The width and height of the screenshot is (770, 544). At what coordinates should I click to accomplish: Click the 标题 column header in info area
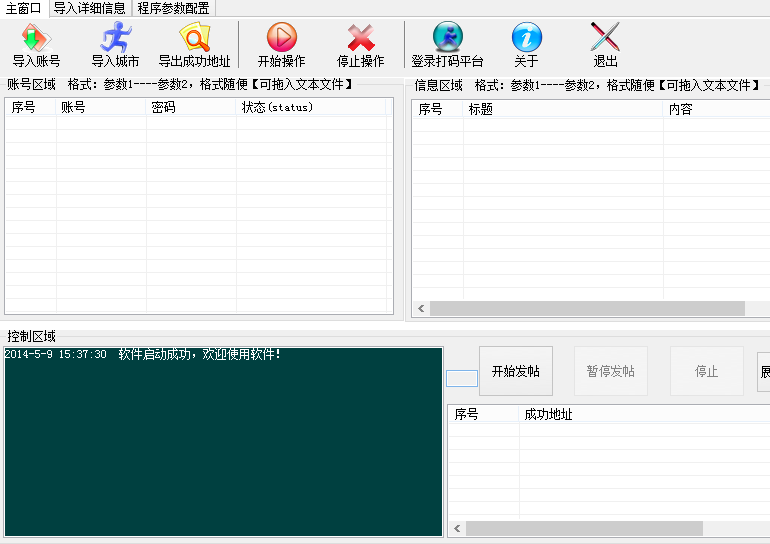tap(560, 109)
